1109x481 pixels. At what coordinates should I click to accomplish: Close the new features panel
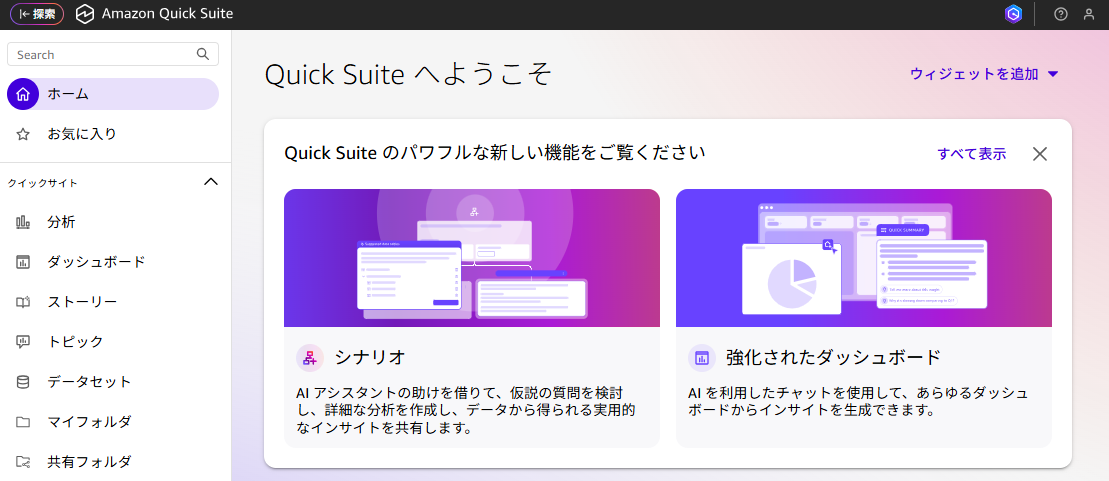click(x=1040, y=154)
